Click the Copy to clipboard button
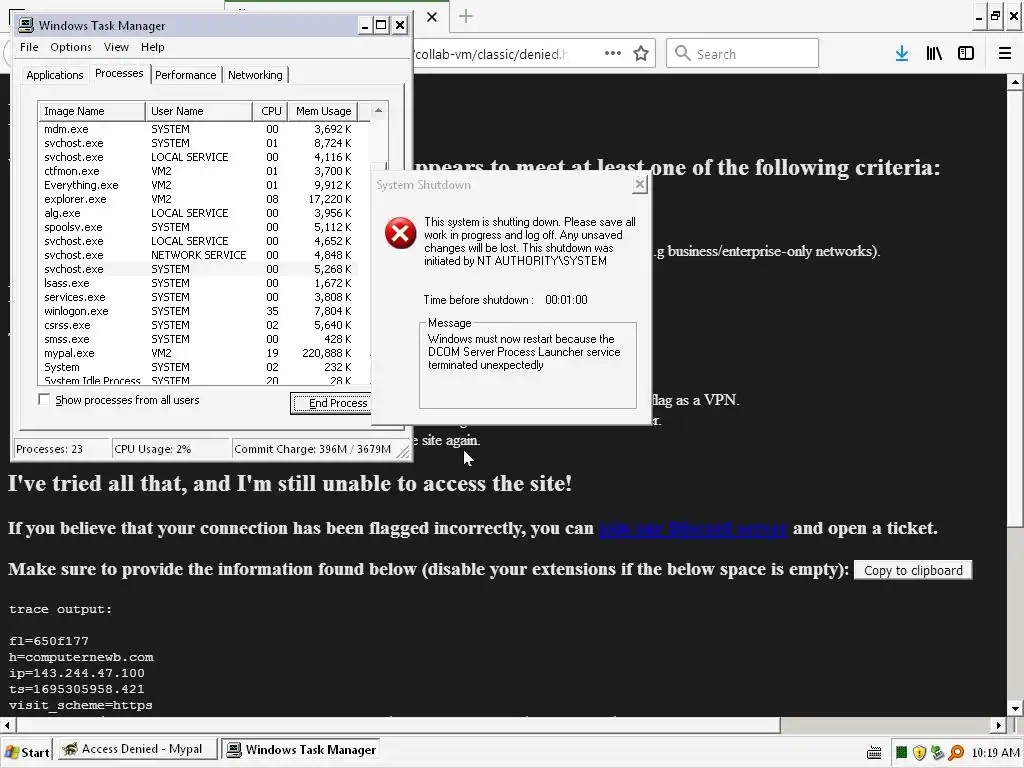Screen dimensions: 1024x768 tap(913, 570)
